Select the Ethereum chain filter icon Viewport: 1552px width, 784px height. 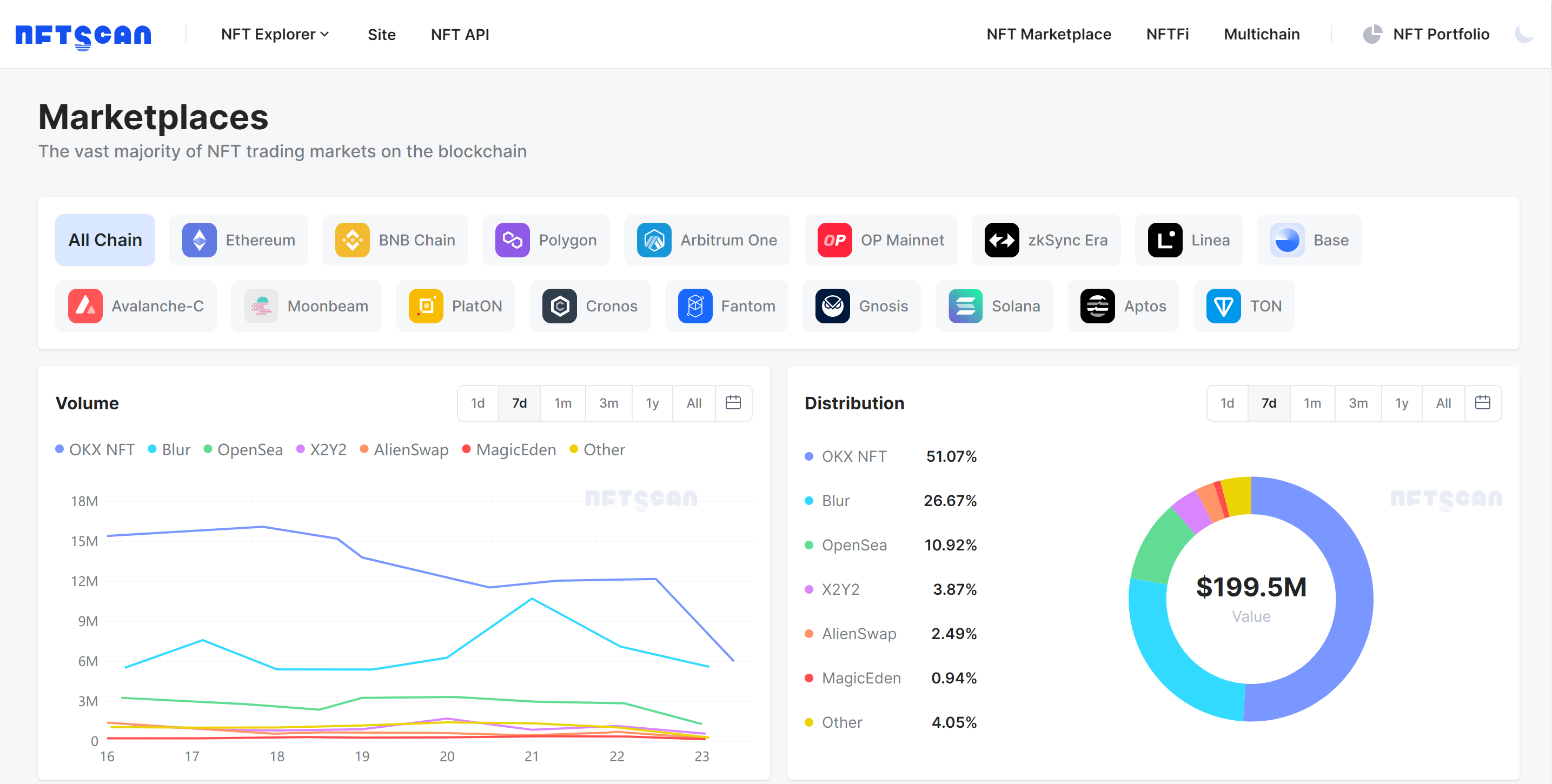pos(199,239)
